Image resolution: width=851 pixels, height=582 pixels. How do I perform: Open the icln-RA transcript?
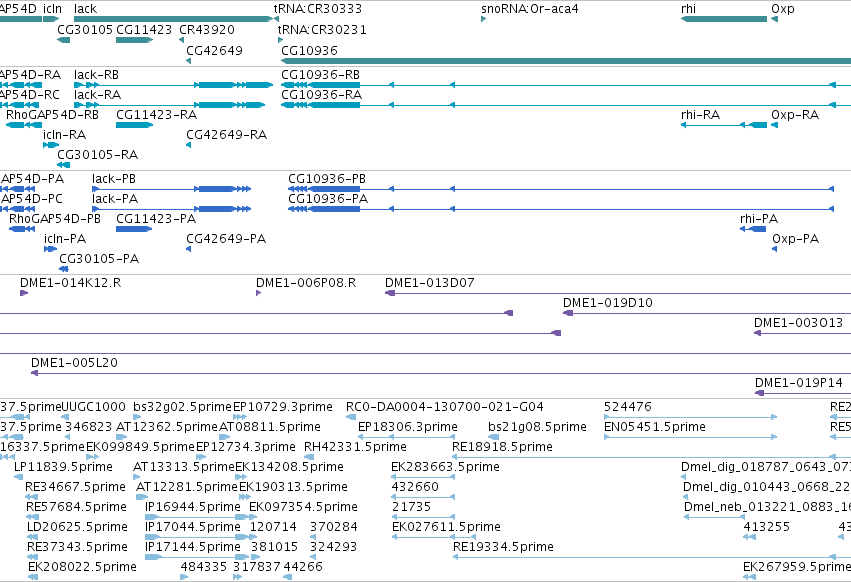[51, 145]
